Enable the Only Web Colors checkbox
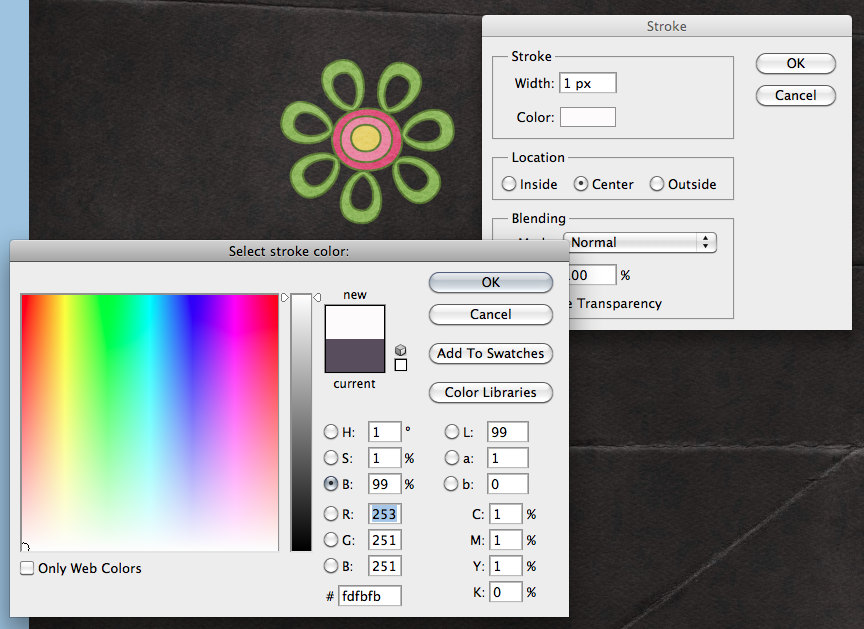The image size is (864, 629). (x=27, y=568)
